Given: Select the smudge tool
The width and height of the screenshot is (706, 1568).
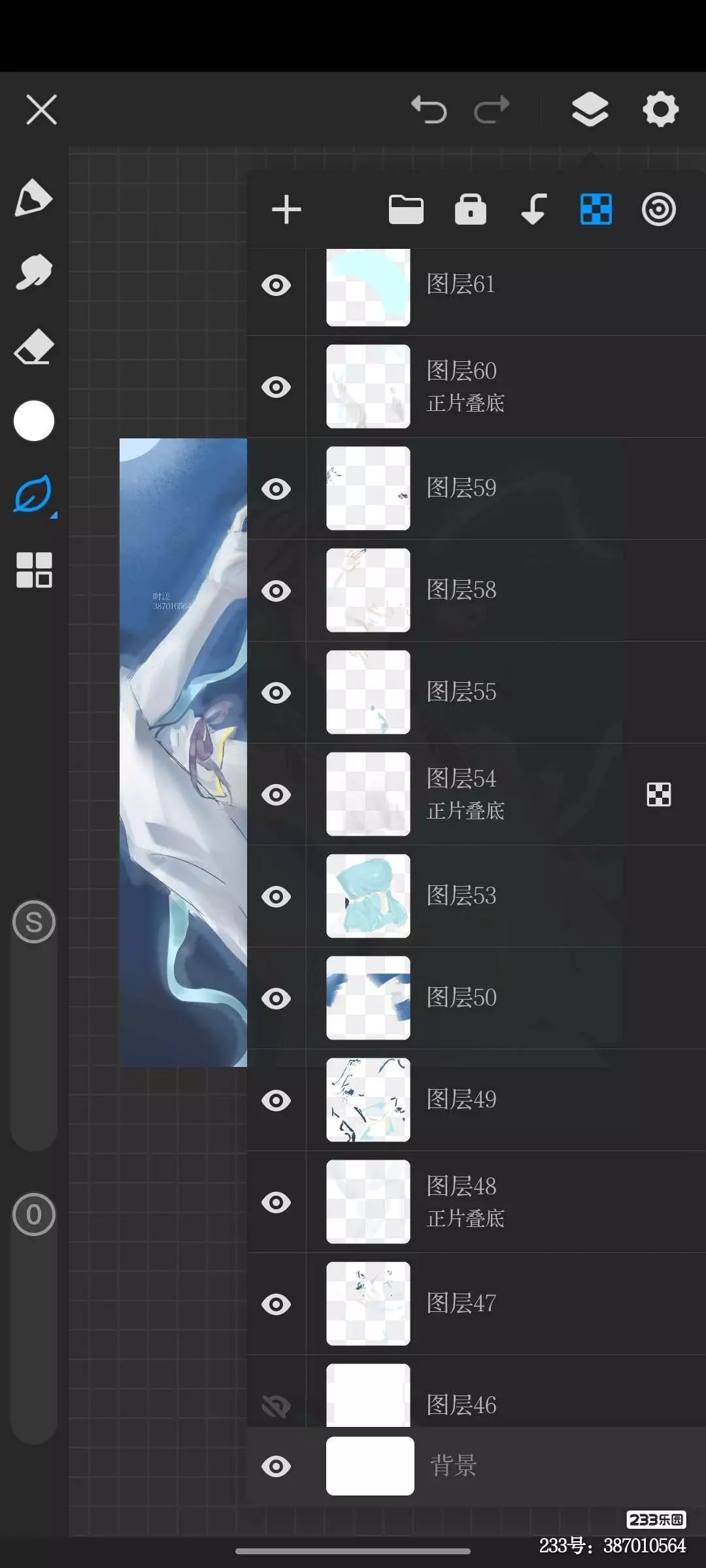Looking at the screenshot, I should (33, 271).
